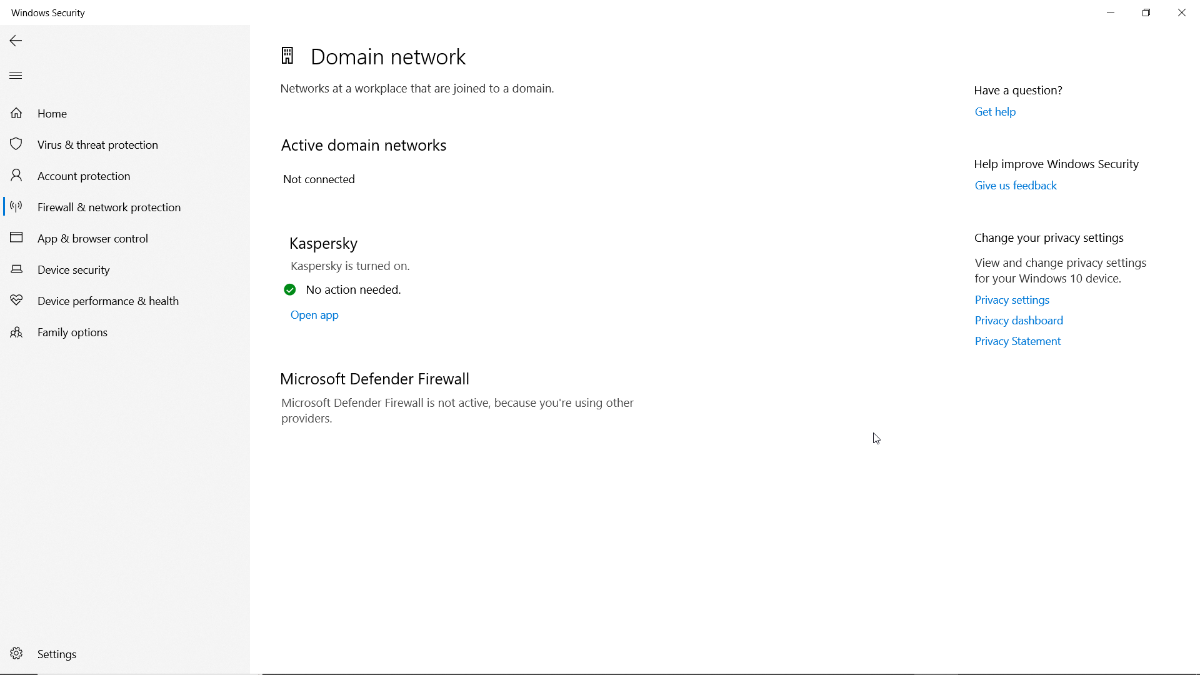
Task: Go to Virus & threat protection page
Action: [98, 145]
